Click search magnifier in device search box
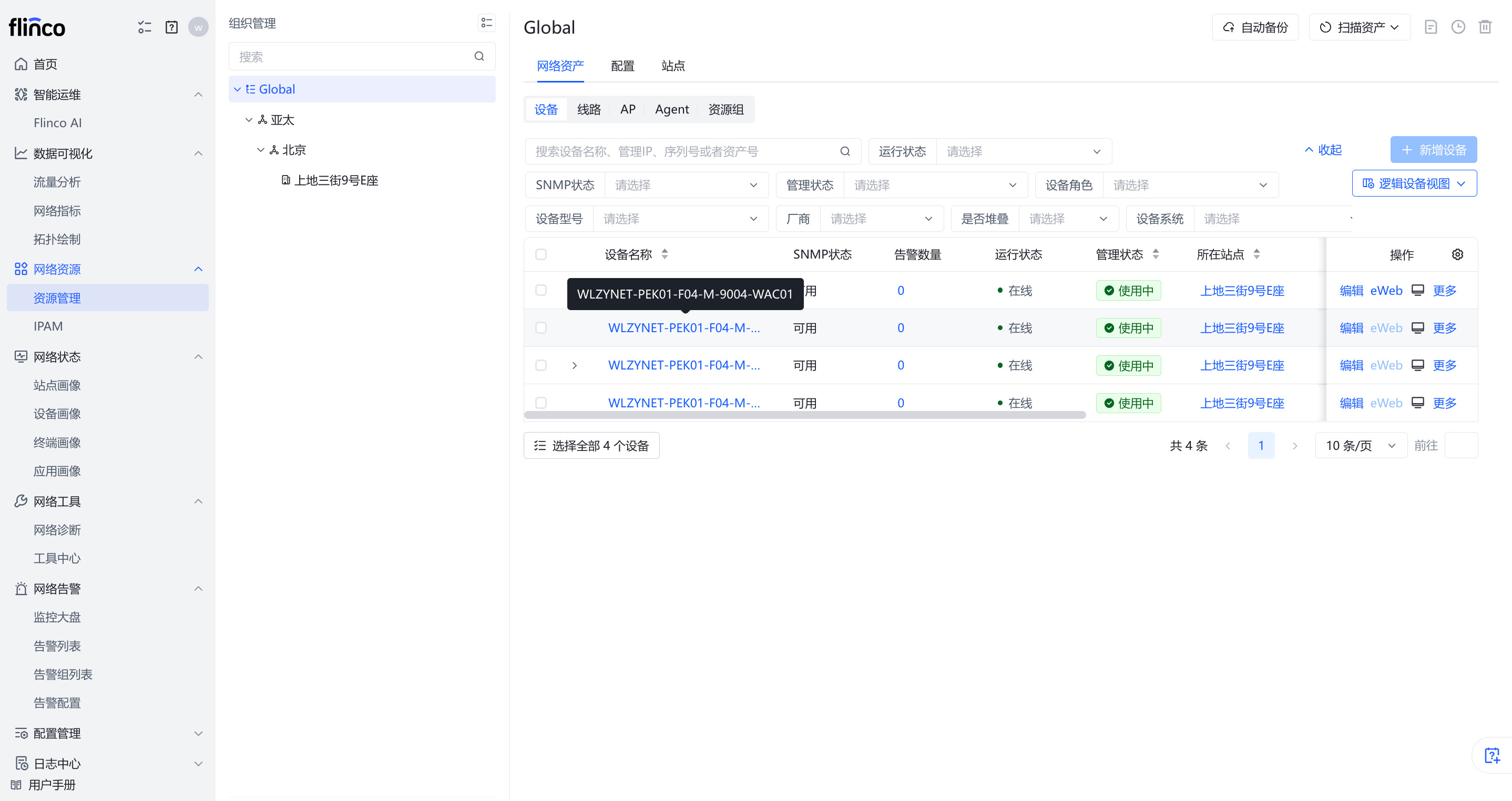Screen dimensions: 1512x801 pos(845,151)
